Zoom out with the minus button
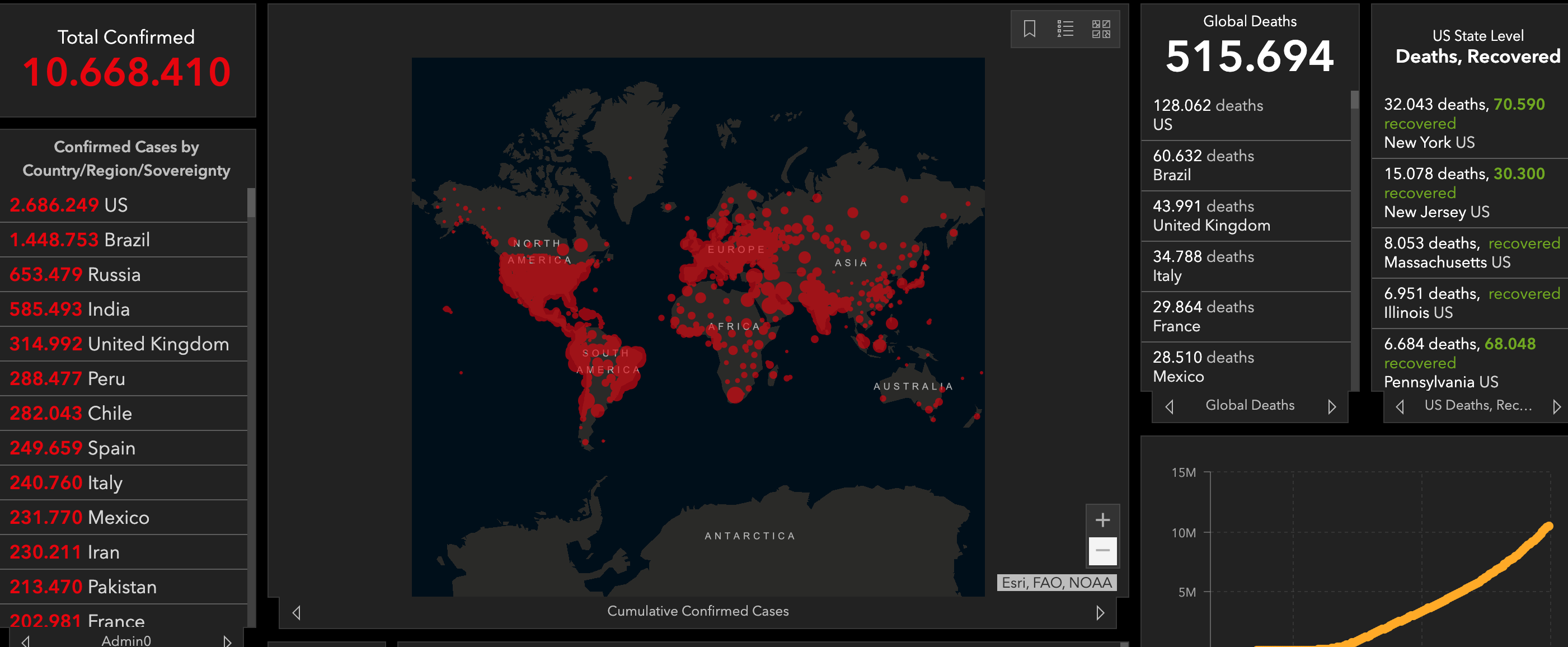The width and height of the screenshot is (1568, 647). (x=1102, y=551)
